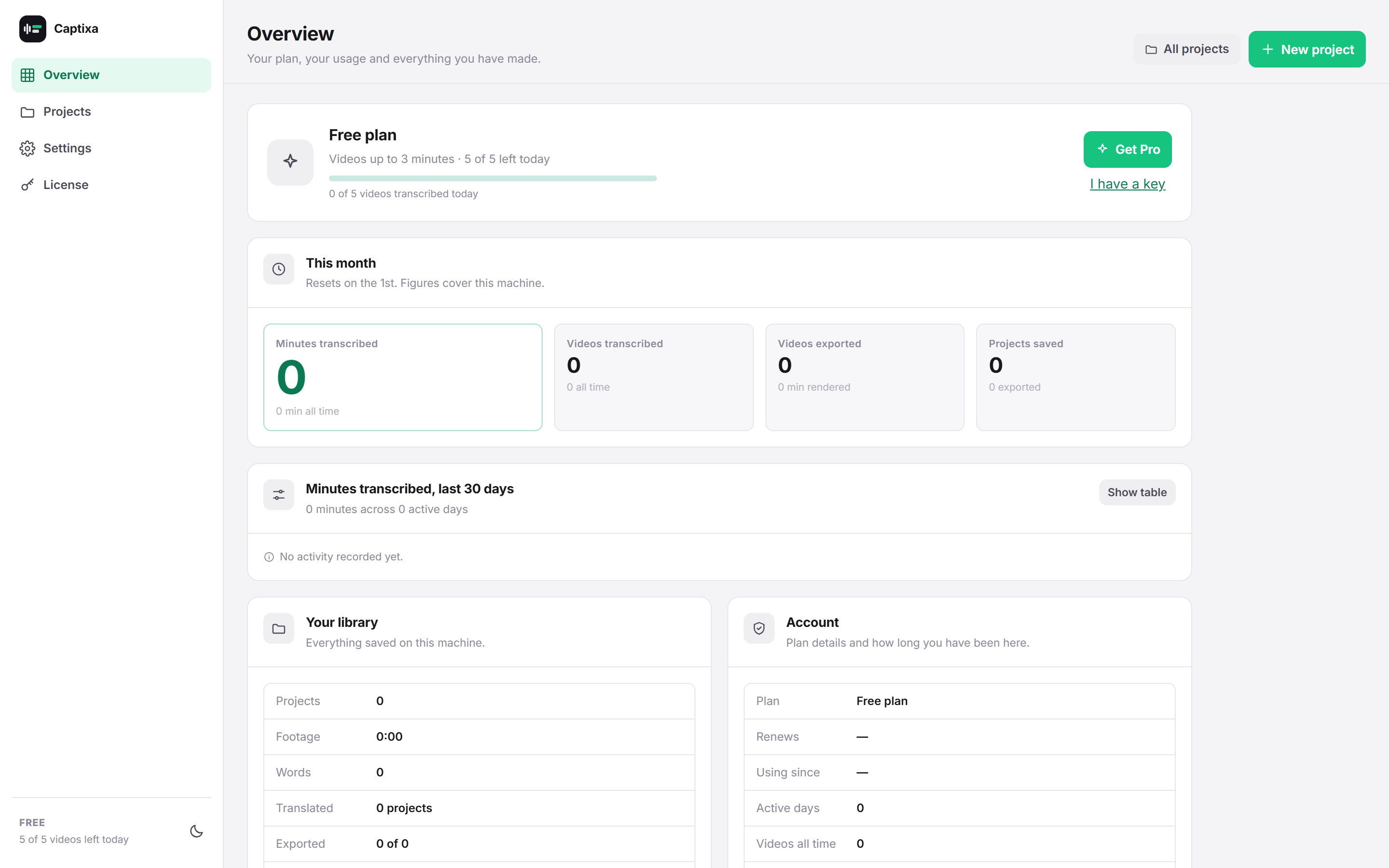Click the Free plan sparkle icon
The image size is (1389, 868).
click(290, 162)
